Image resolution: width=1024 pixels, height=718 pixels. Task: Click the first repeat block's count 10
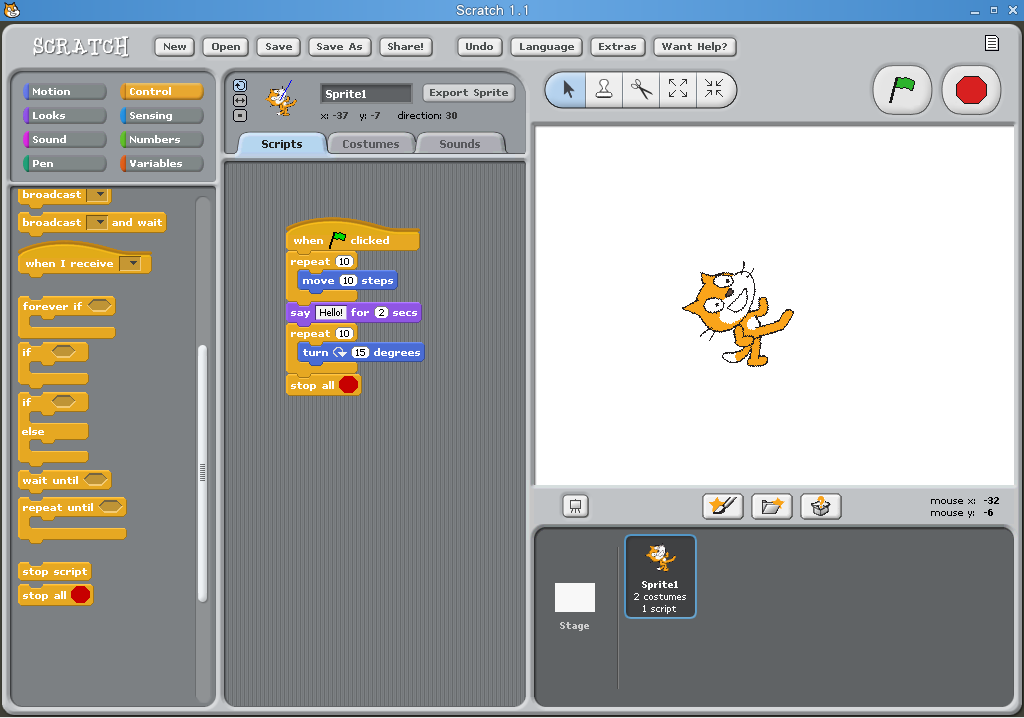(344, 261)
